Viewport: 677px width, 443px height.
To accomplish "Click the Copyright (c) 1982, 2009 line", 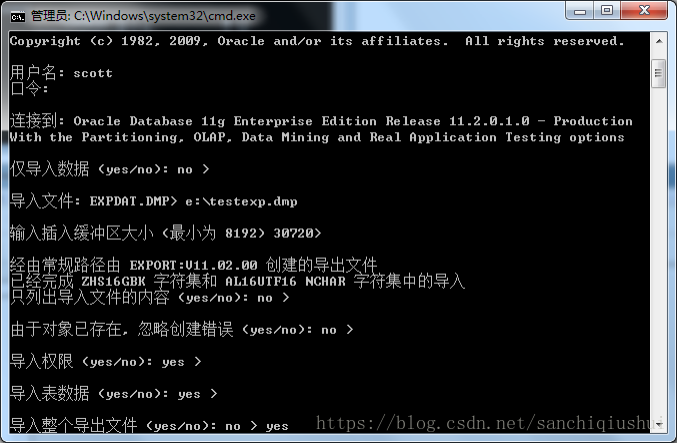I will pyautogui.click(x=317, y=41).
